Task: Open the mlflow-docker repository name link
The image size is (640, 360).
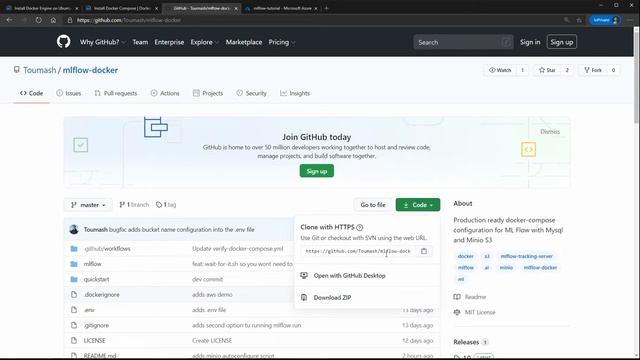Action: (x=90, y=70)
